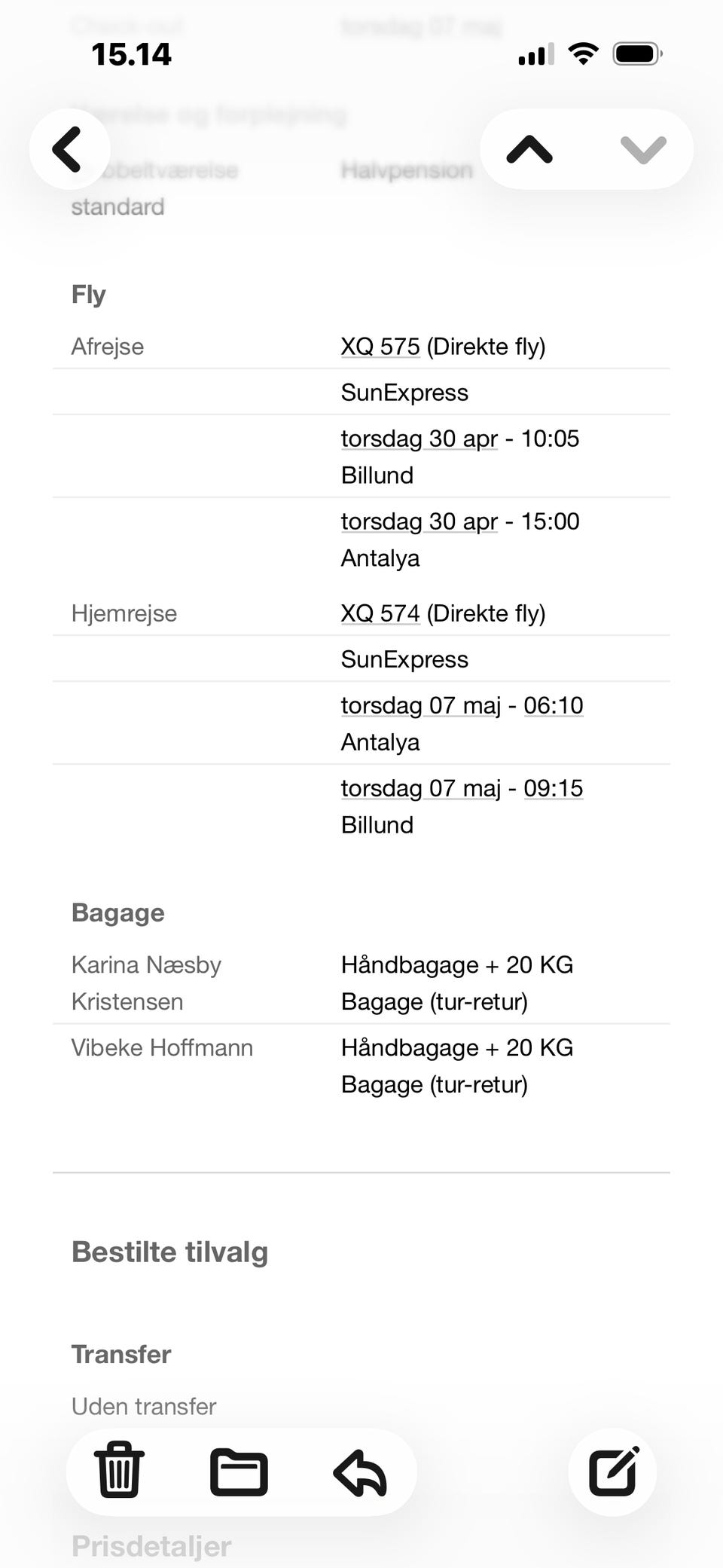Tap return arrival date torsdag 07 maj Billund

coord(421,788)
